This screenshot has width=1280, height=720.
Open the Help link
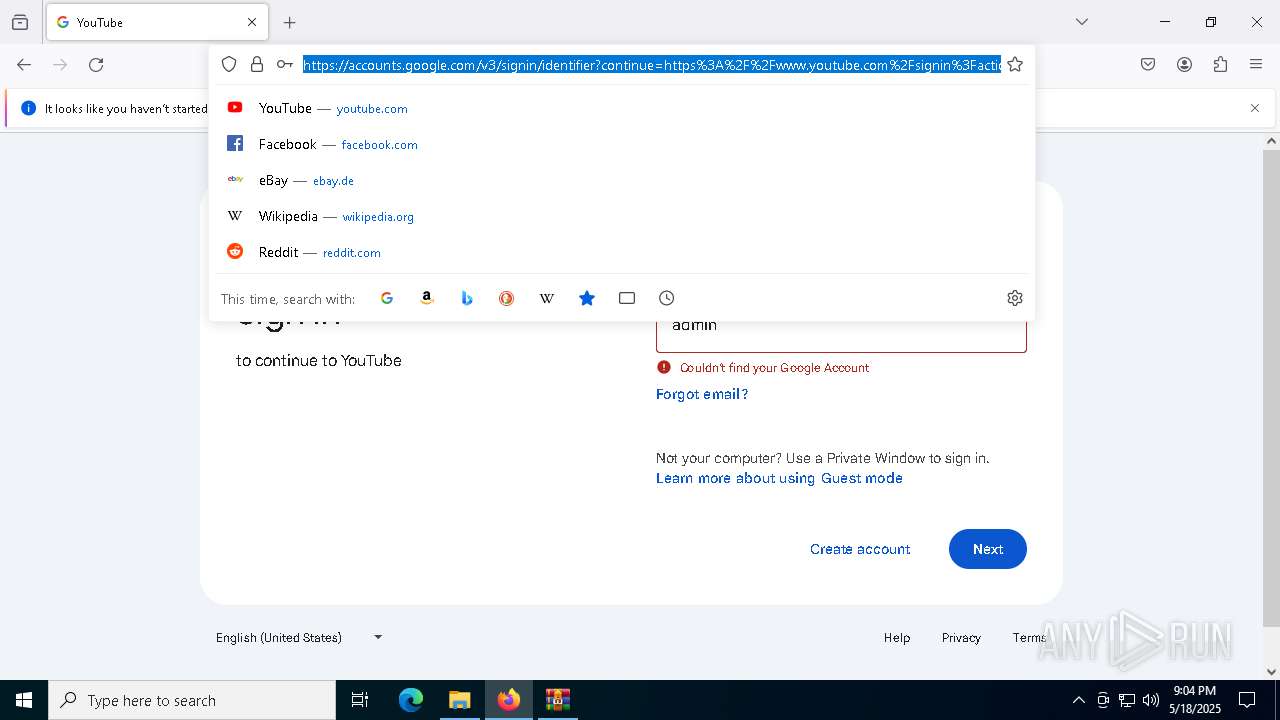[897, 638]
